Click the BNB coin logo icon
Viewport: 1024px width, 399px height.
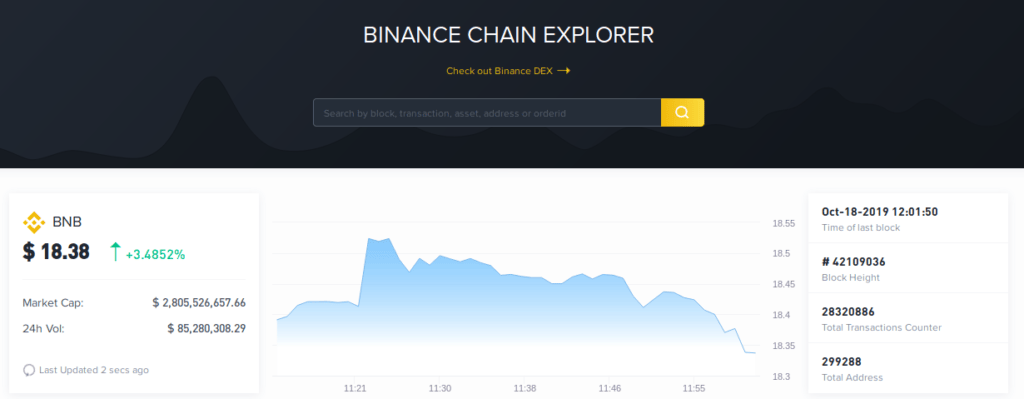[34, 222]
